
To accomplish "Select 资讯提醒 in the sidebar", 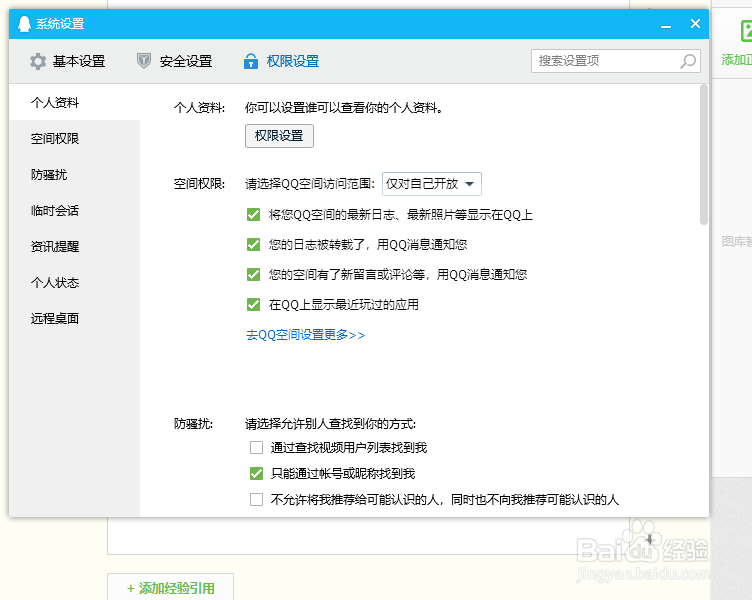I will click(x=74, y=247).
